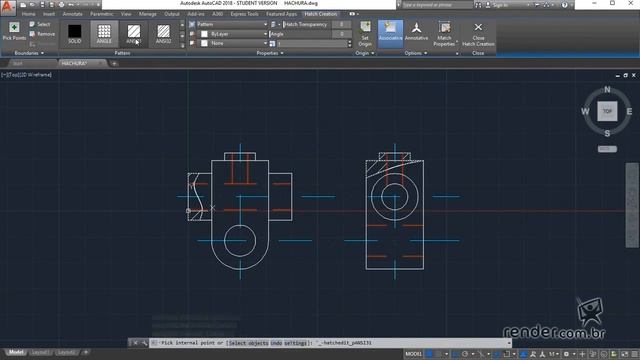The image size is (640, 360).
Task: Expand the Origin panel
Action: tap(364, 53)
